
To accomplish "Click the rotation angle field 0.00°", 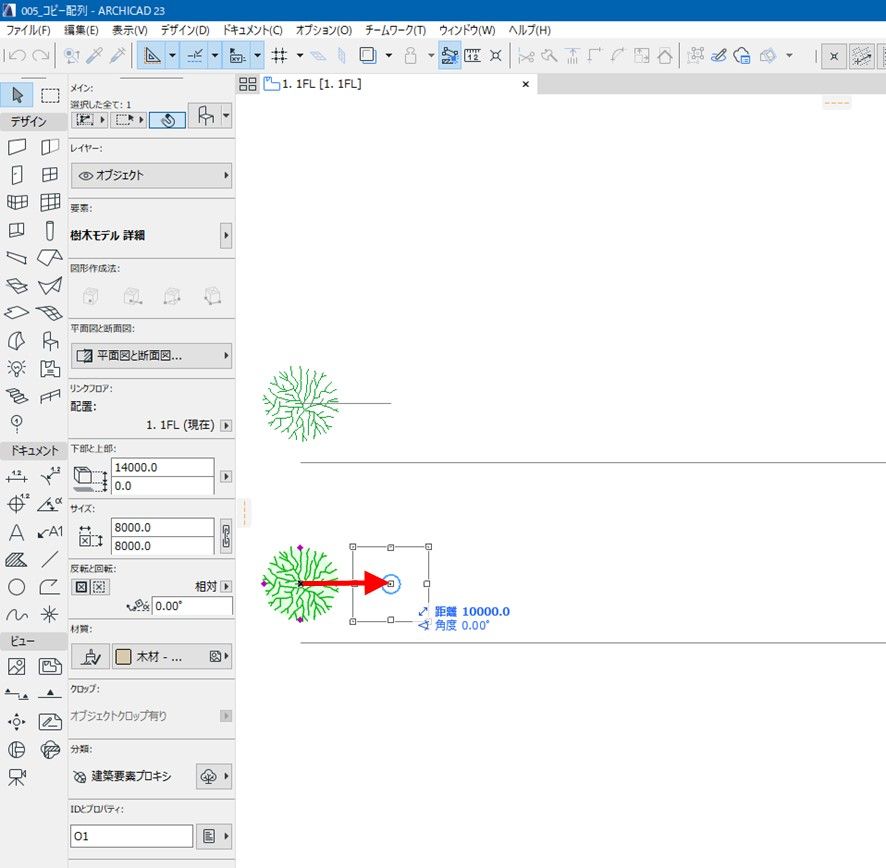I will (192, 606).
